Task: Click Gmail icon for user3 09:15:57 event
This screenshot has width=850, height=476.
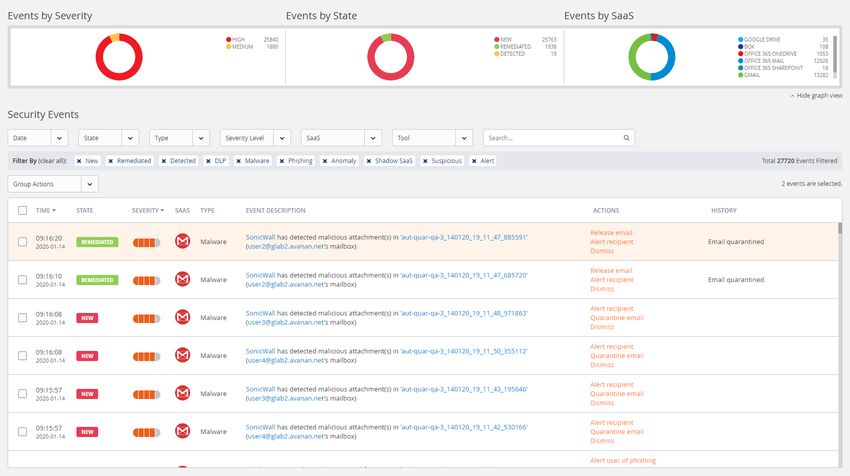Action: [183, 393]
